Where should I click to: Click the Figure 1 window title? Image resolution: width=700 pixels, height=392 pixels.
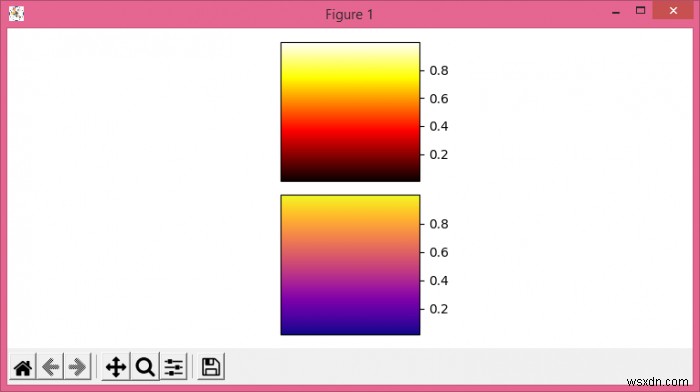tap(349, 14)
